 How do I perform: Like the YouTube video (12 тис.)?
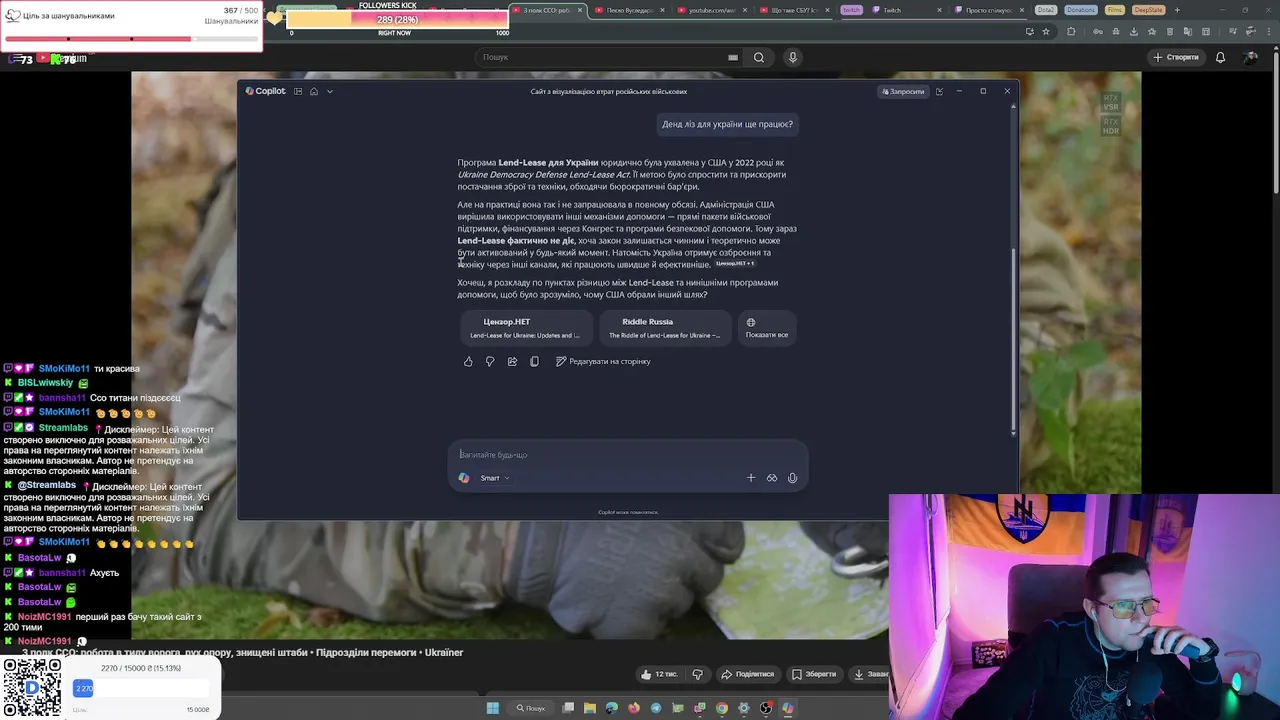659,674
